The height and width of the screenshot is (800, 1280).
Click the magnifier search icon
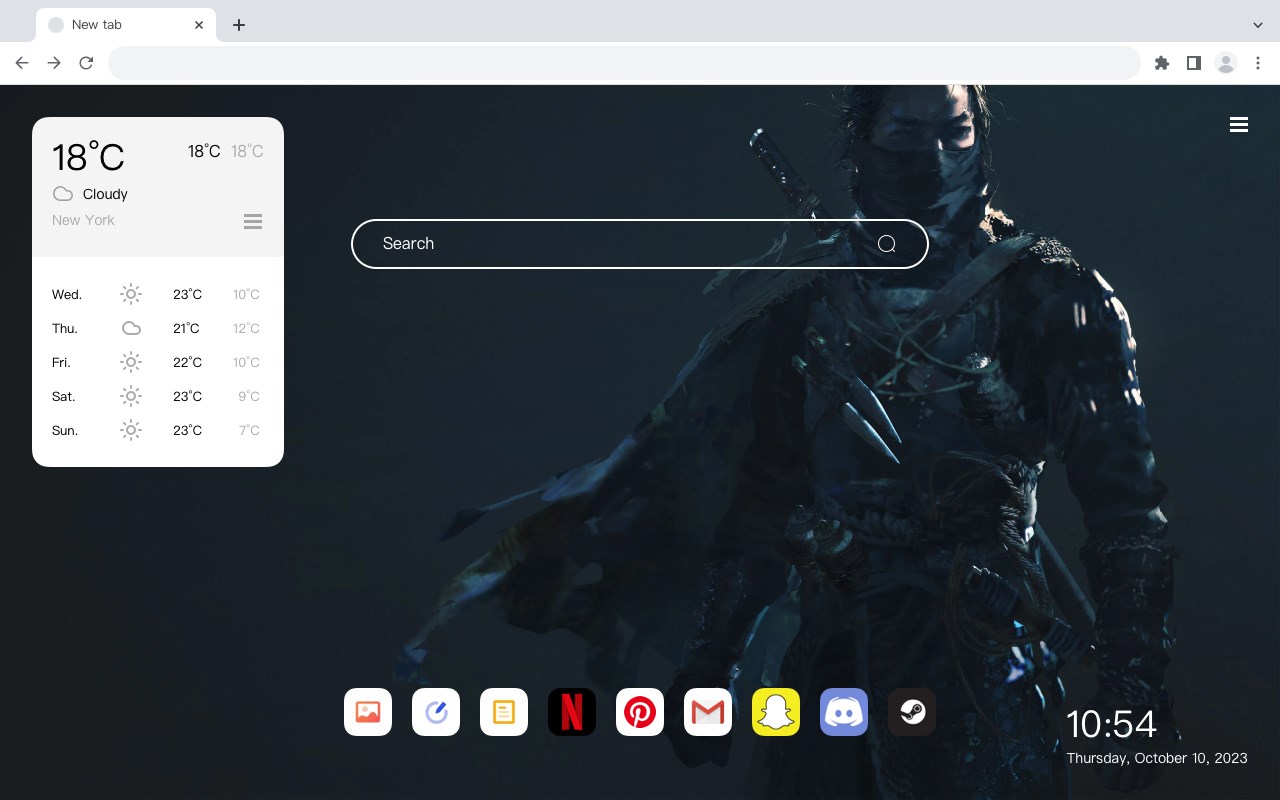pyautogui.click(x=887, y=244)
